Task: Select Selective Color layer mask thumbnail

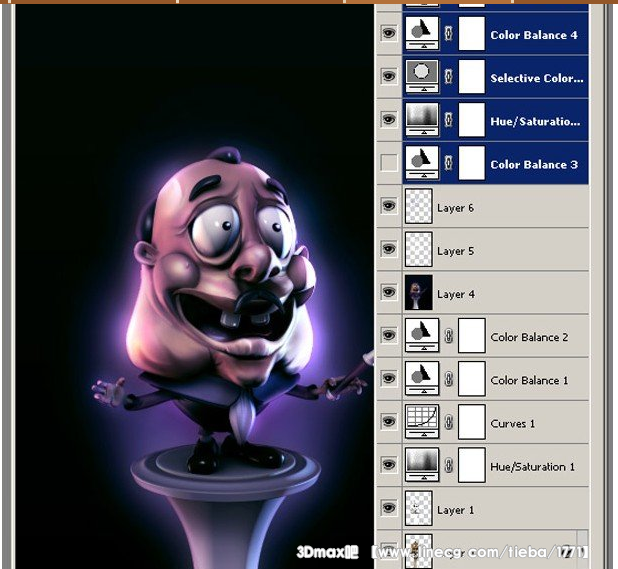Action: click(x=471, y=76)
